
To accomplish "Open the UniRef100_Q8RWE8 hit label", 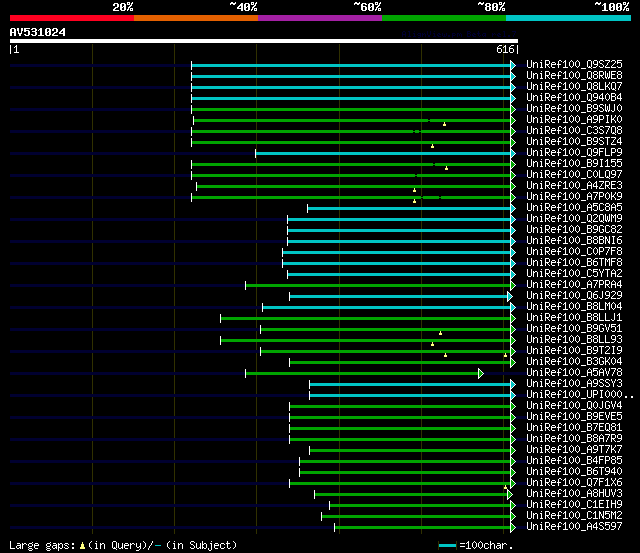I will tap(574, 76).
